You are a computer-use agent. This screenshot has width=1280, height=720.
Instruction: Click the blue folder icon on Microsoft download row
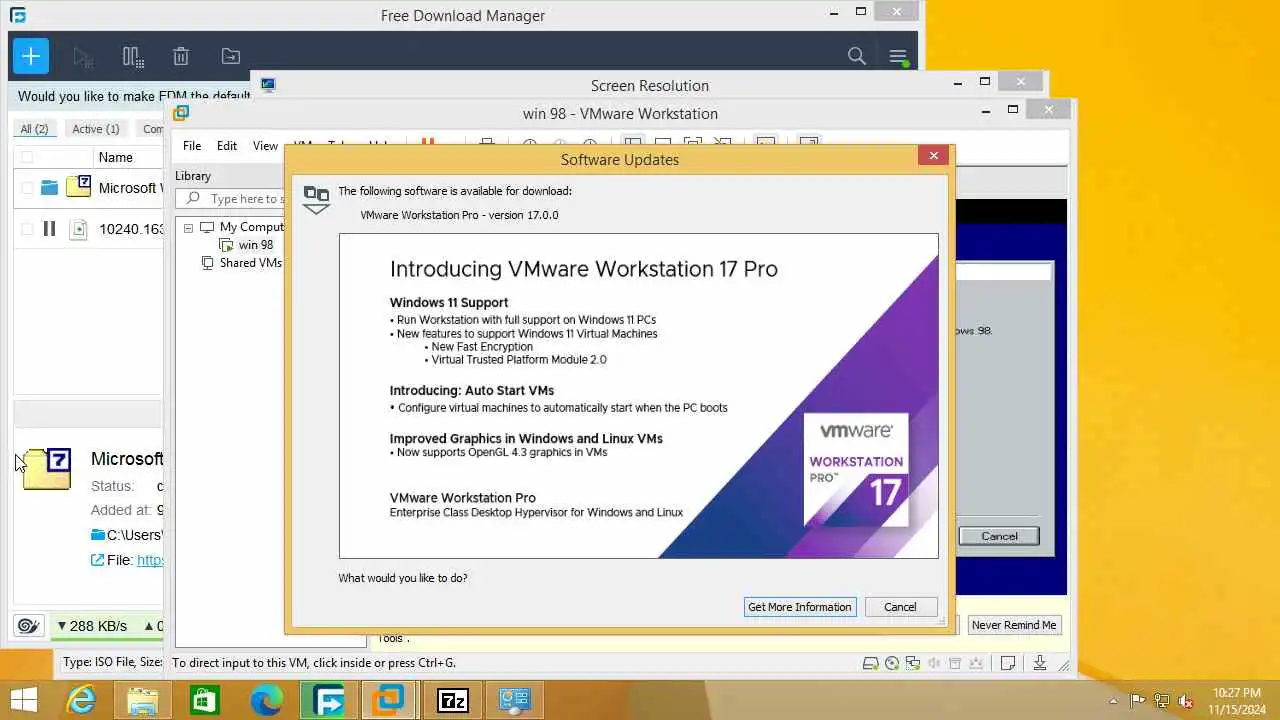49,187
